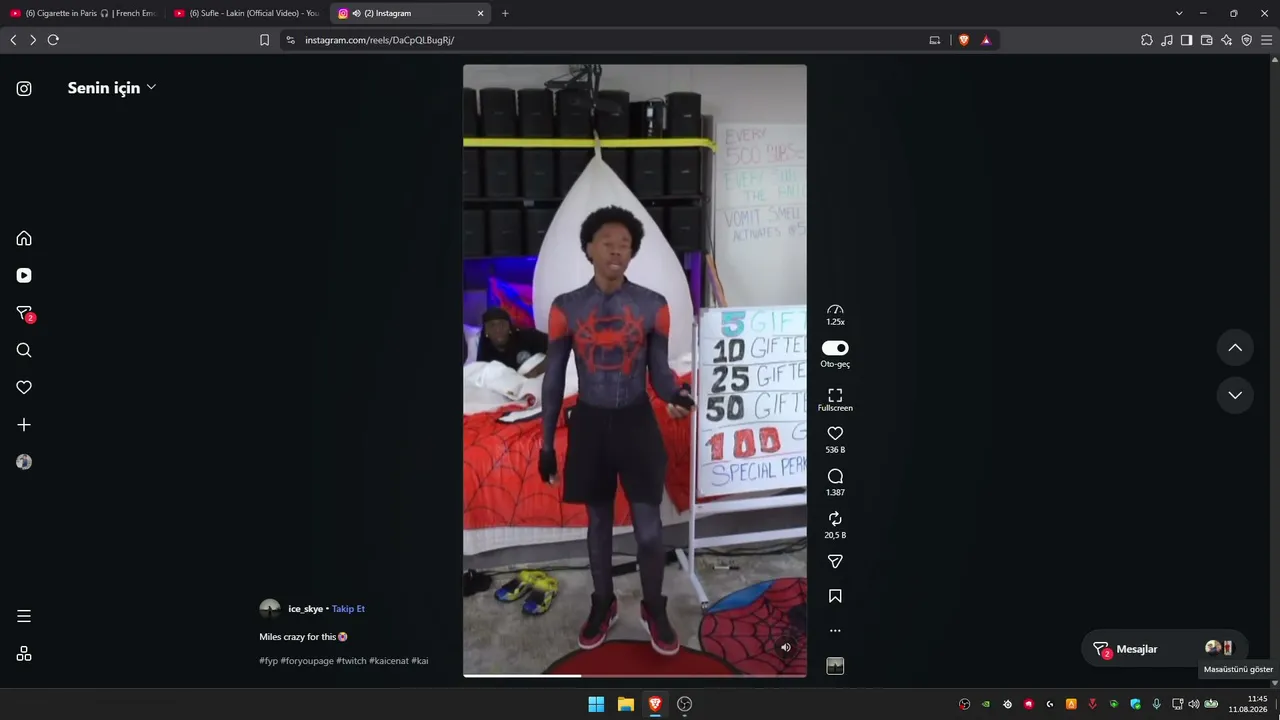Open the Instagram logo home link

(24, 88)
